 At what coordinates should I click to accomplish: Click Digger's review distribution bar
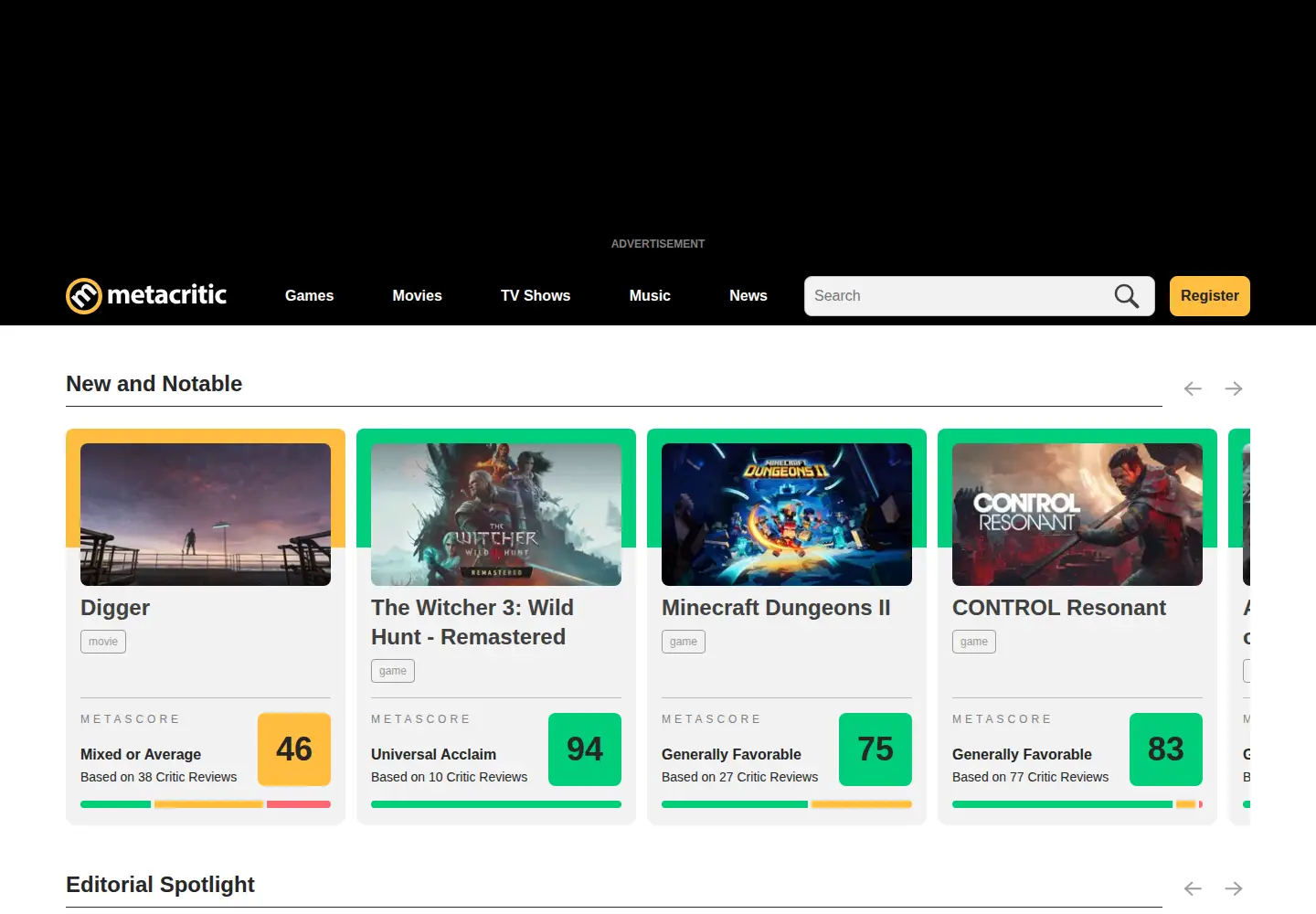click(x=206, y=804)
